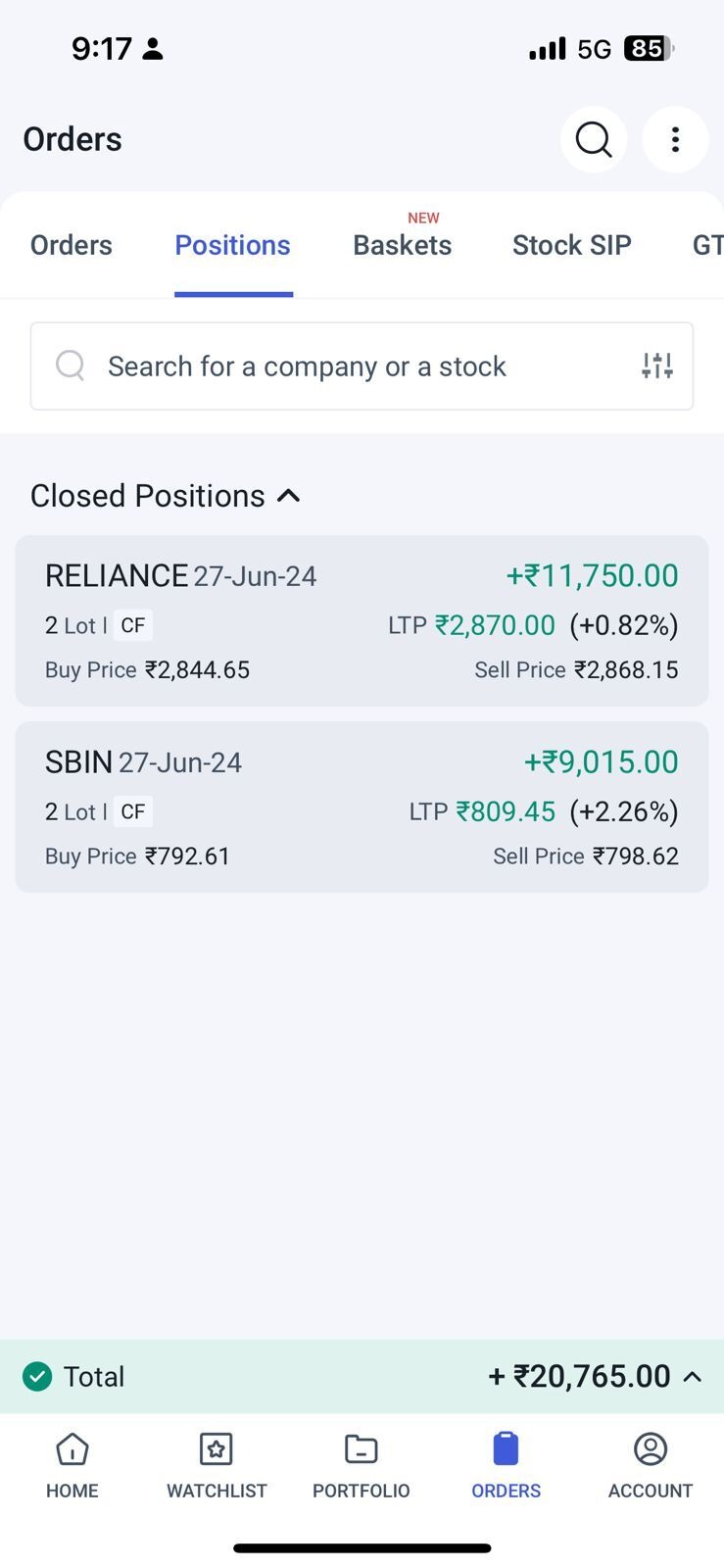Image resolution: width=724 pixels, height=1568 pixels.
Task: Open the RELIANCE 27-Jun-24 position card
Action: [x=362, y=620]
